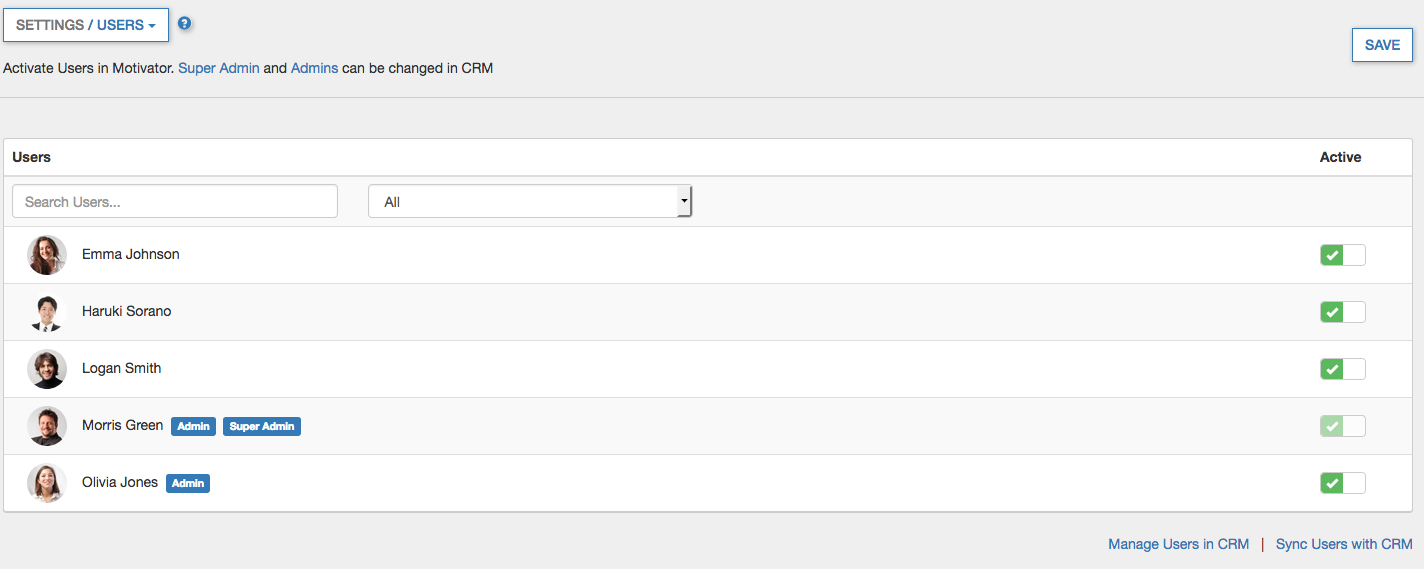Click Sync Users with CRM link
1424x569 pixels.
tap(1344, 544)
